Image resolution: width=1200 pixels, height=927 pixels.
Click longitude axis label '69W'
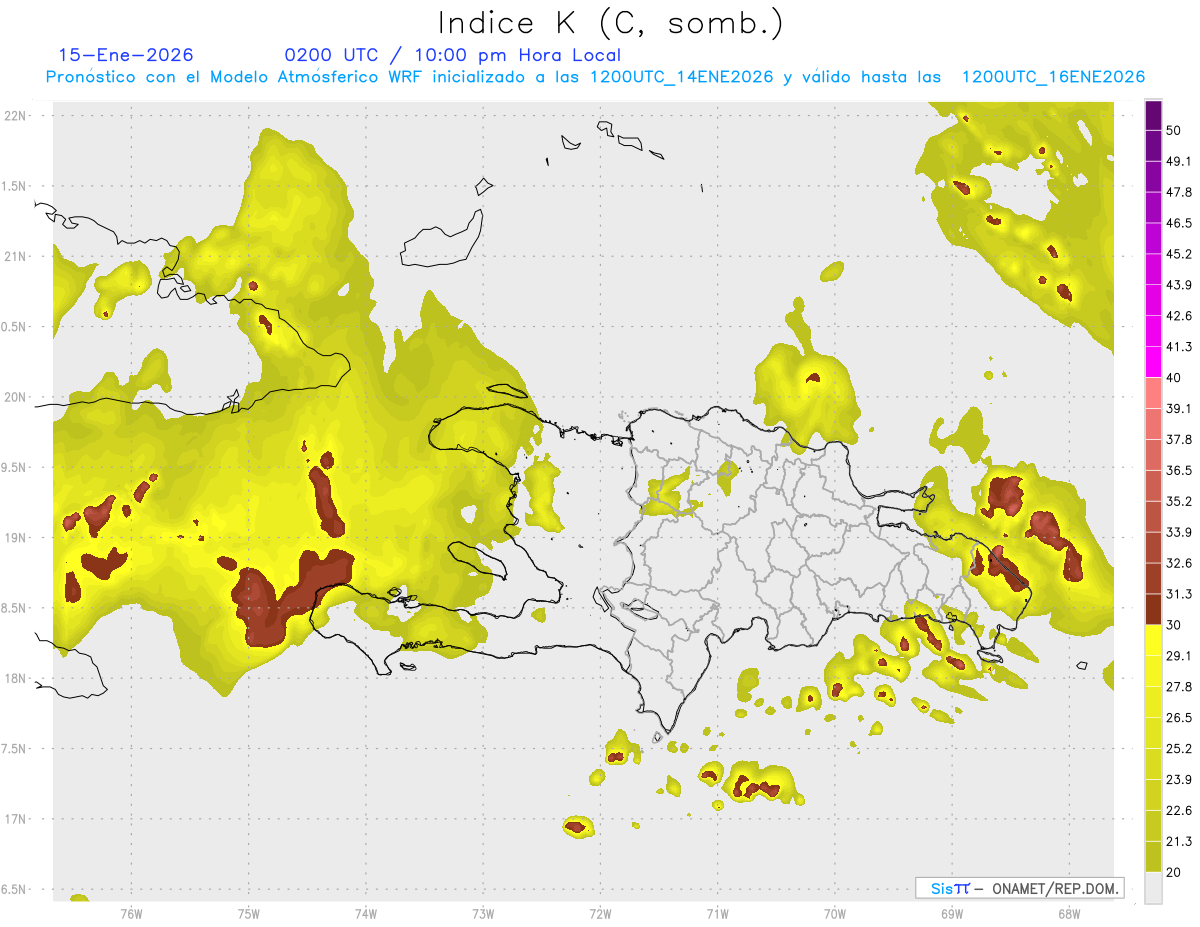(951, 913)
